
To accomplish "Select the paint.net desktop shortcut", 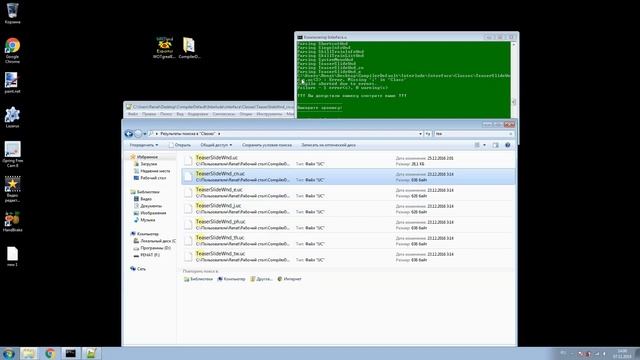I will tap(12, 82).
